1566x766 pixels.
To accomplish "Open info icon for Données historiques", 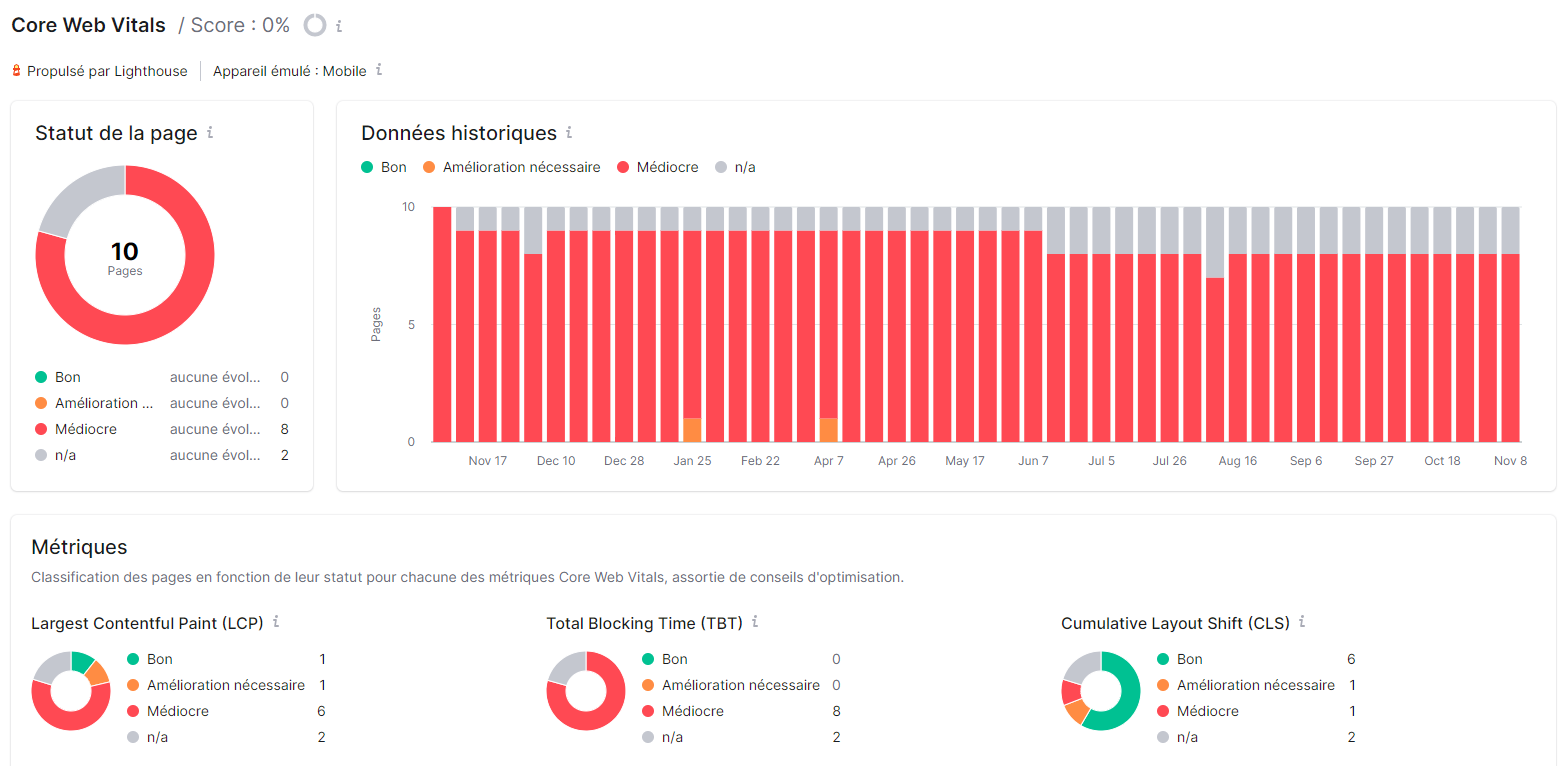I will click(x=569, y=132).
